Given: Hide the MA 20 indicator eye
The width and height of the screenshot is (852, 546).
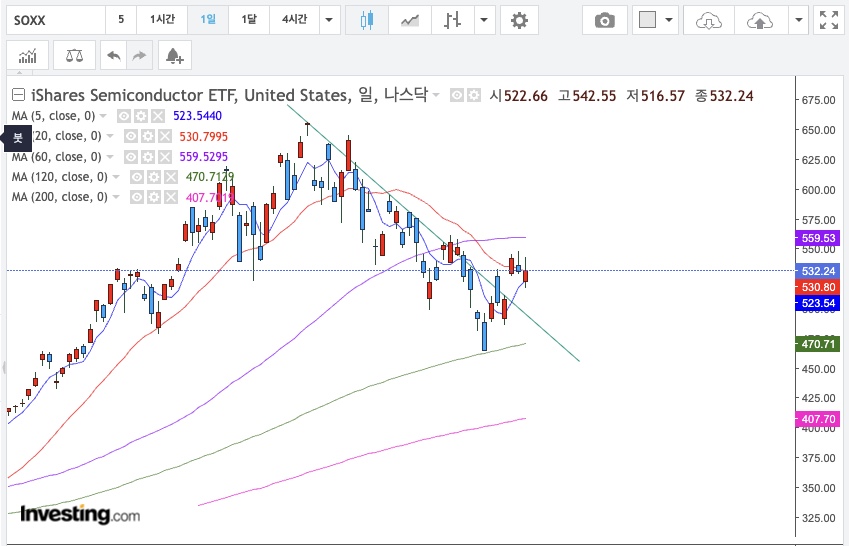Looking at the screenshot, I should pyautogui.click(x=130, y=136).
